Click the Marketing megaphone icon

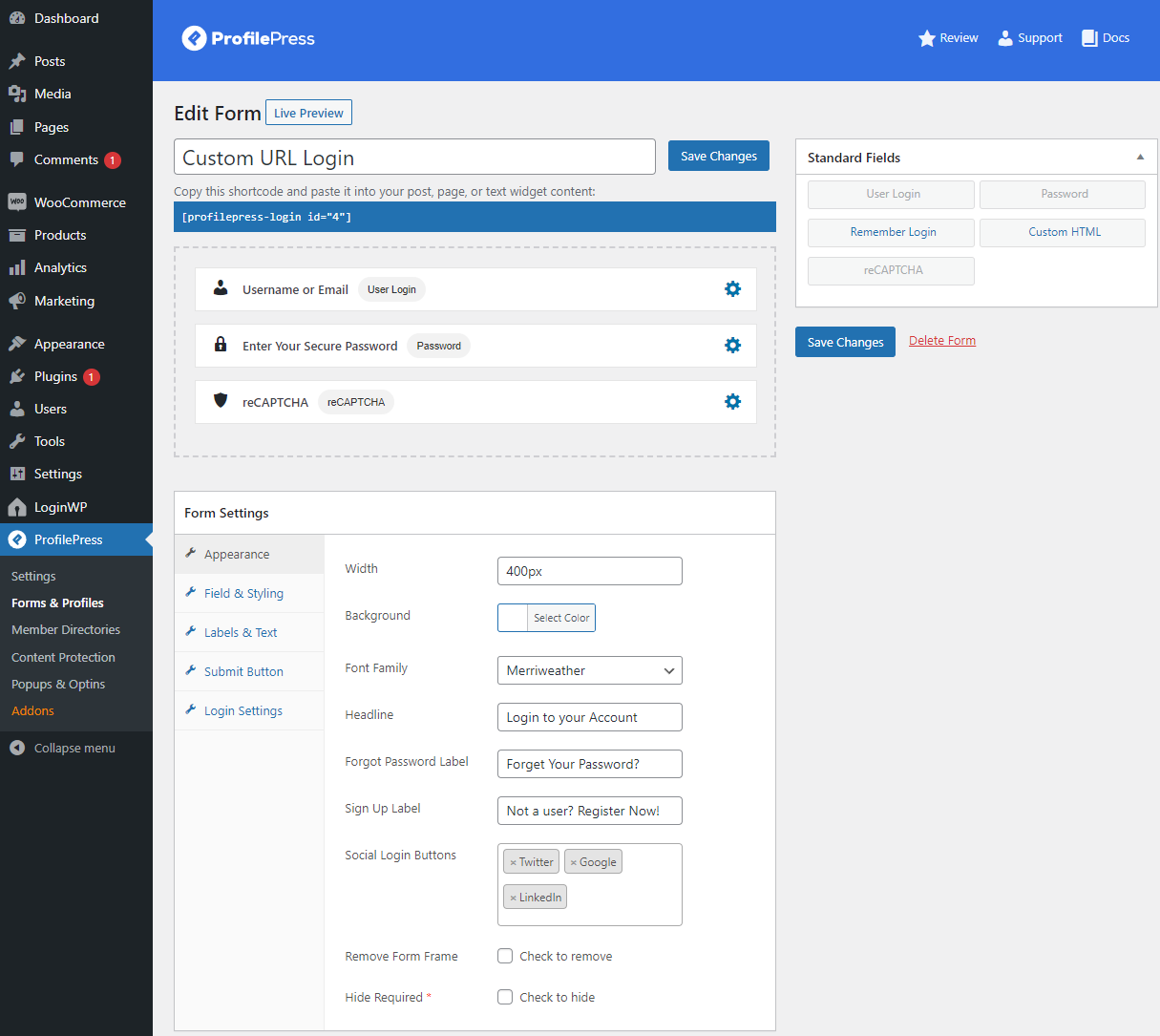17,301
